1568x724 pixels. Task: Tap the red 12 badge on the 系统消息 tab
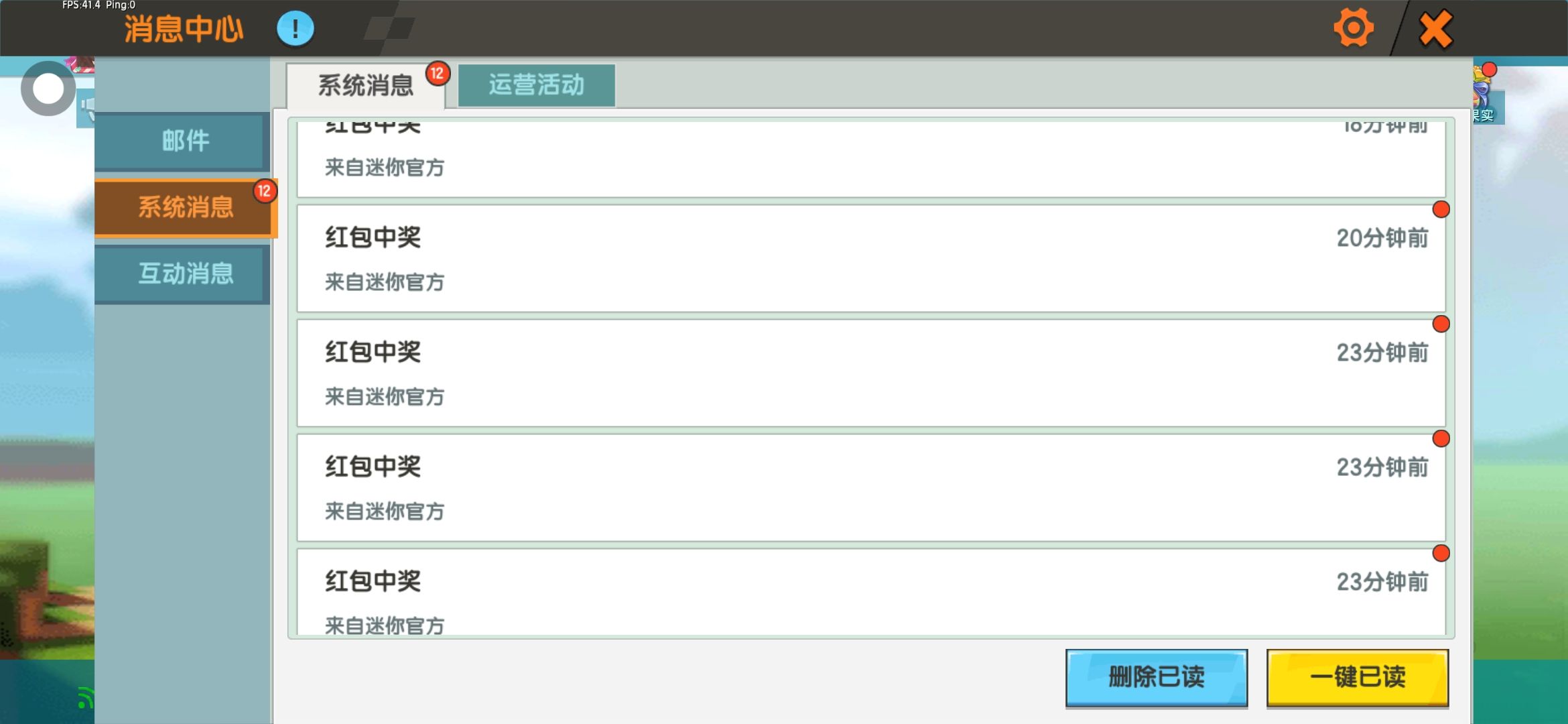(x=438, y=73)
